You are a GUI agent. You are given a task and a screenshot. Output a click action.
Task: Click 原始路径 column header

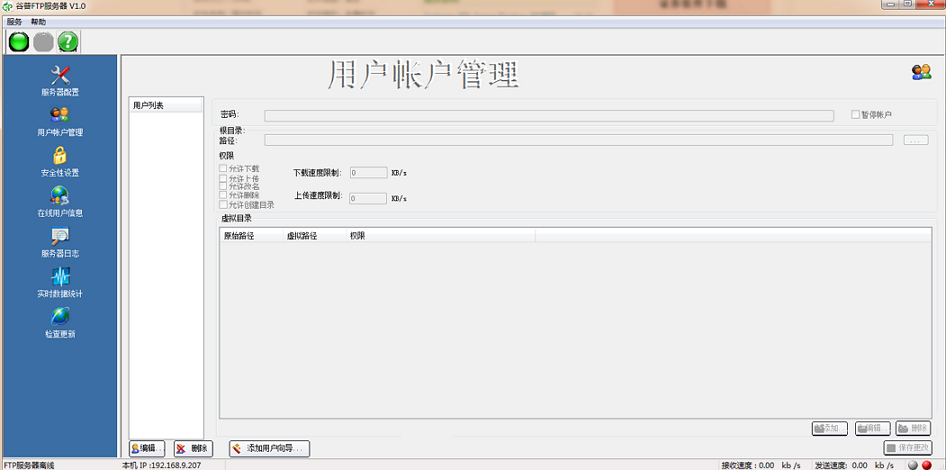(x=251, y=236)
